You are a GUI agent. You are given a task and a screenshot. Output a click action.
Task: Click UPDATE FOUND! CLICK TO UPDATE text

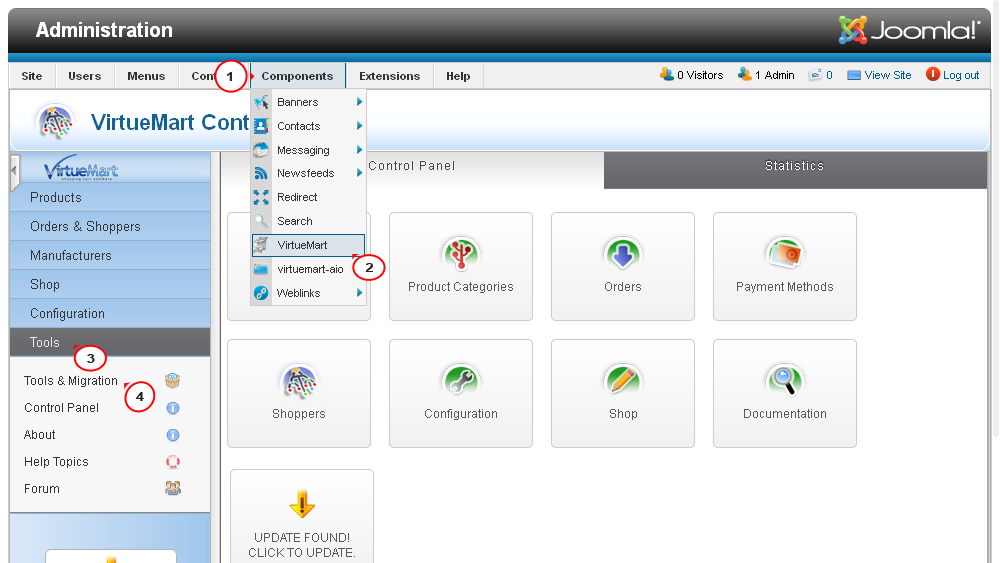coord(302,545)
